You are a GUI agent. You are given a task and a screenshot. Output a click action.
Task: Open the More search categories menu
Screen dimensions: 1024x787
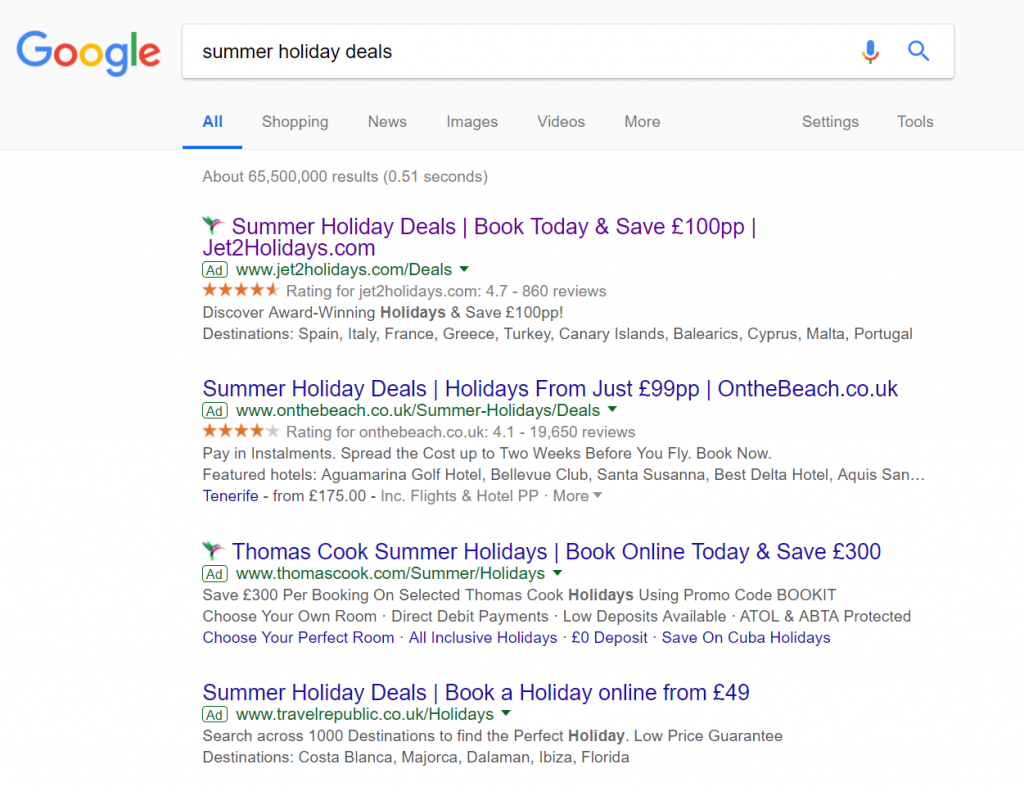click(x=642, y=121)
